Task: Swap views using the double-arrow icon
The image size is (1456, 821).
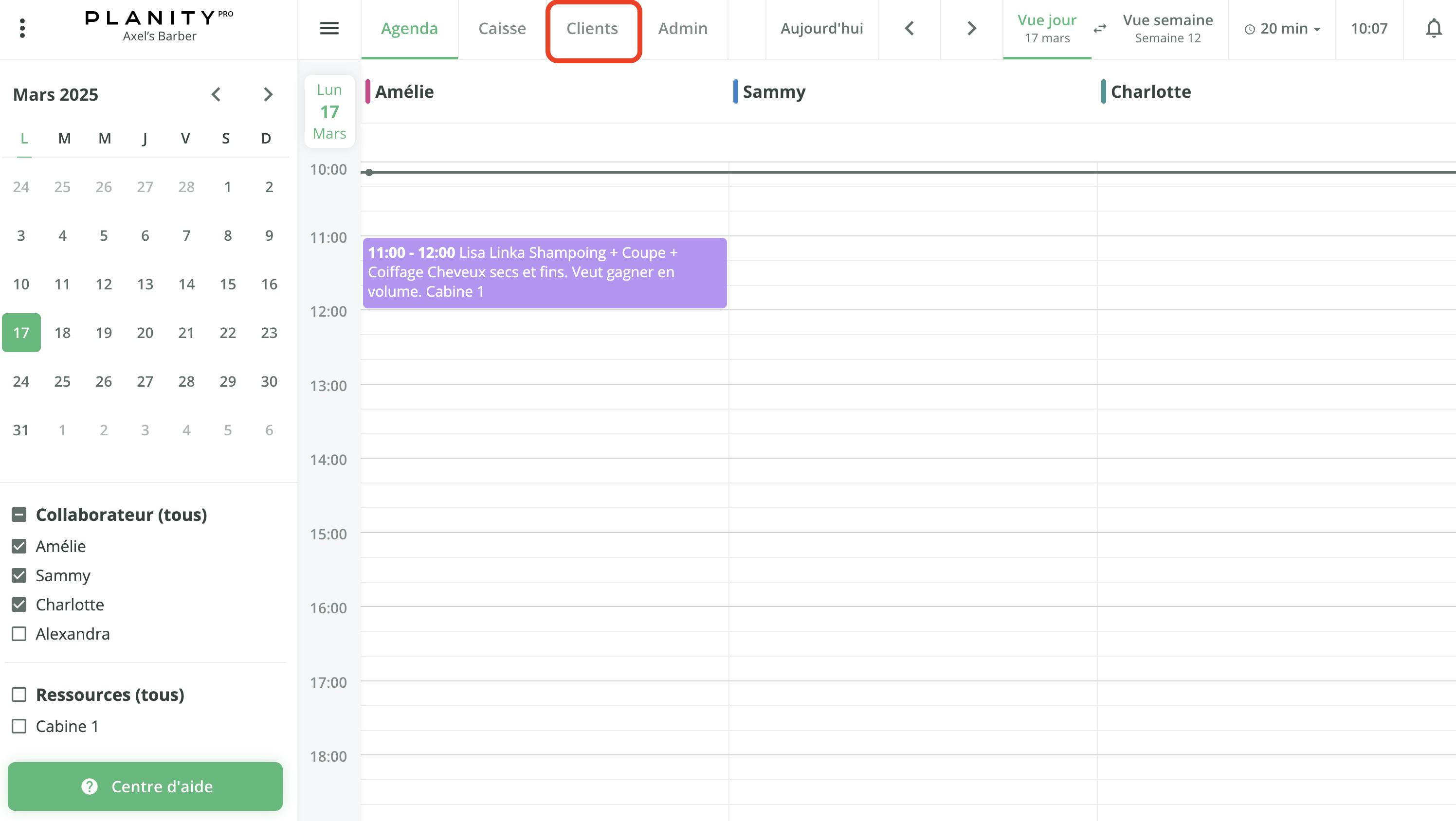Action: pyautogui.click(x=1100, y=29)
